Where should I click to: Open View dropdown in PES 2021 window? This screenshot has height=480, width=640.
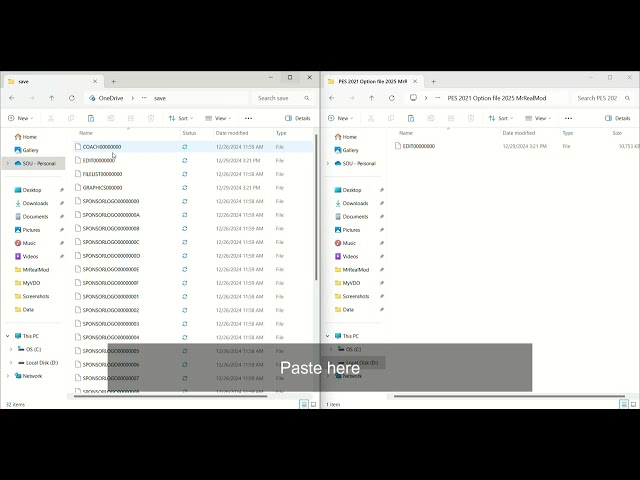538,118
